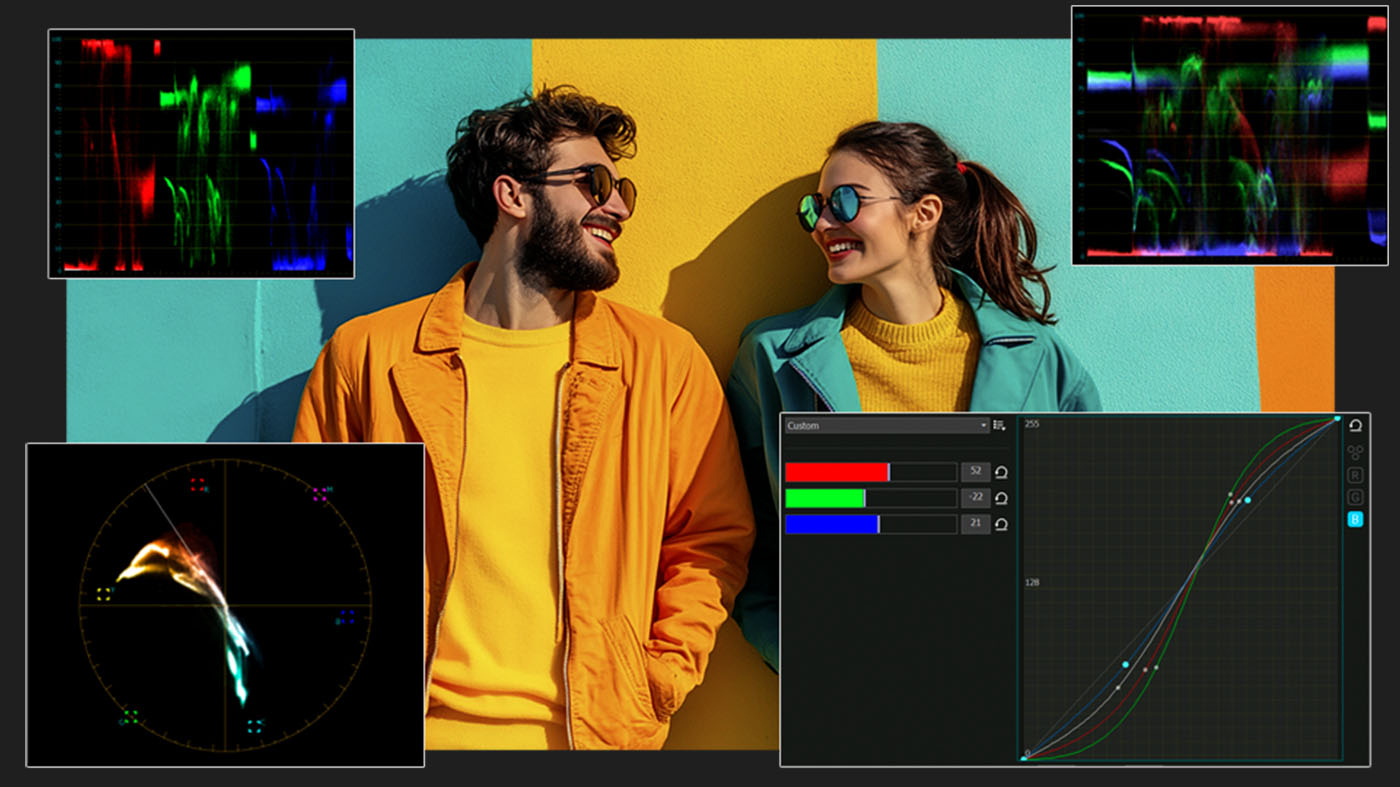Reset the curves graph
The height and width of the screenshot is (787, 1400).
1355,426
